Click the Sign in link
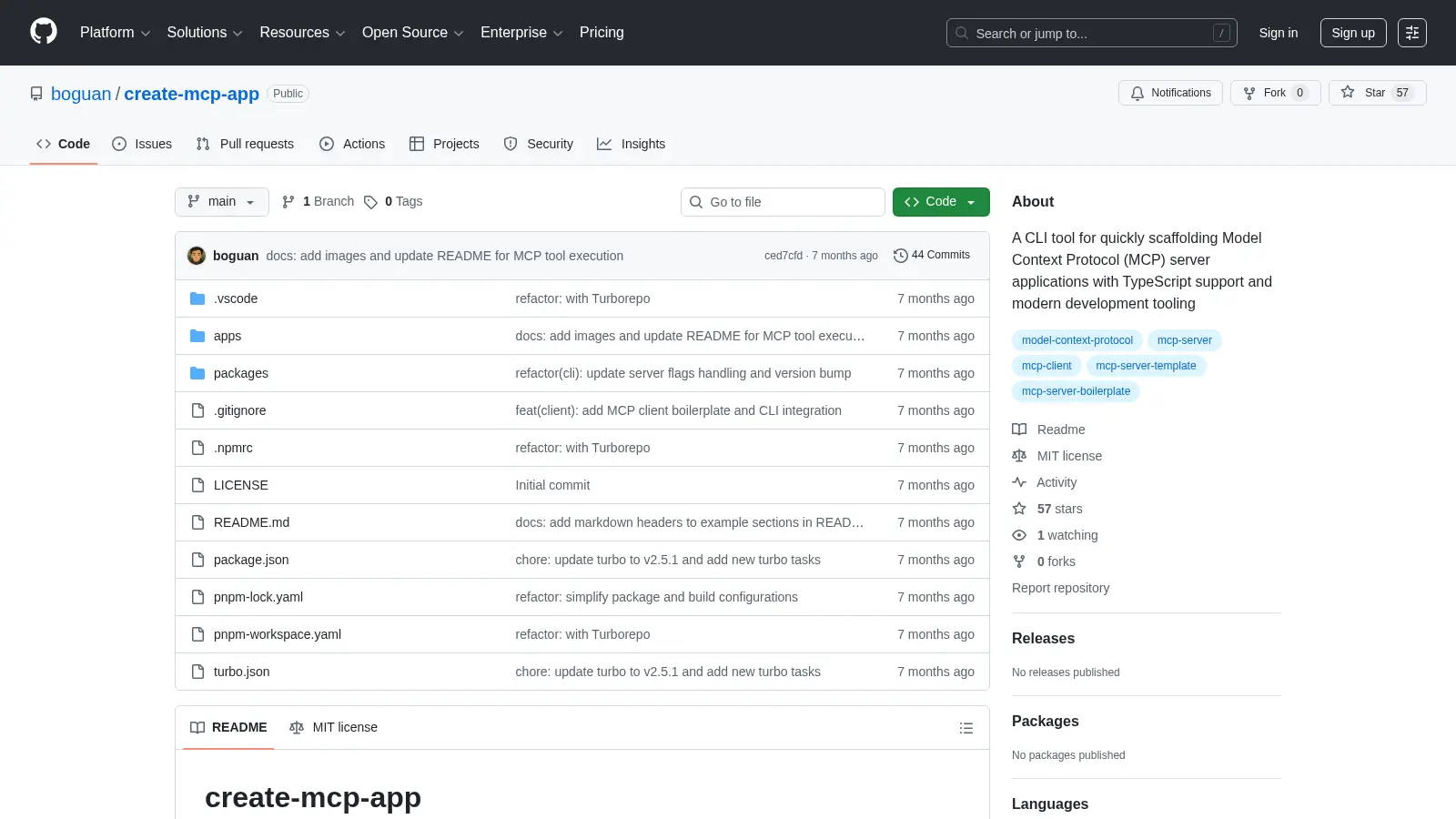The image size is (1456, 819). coord(1279,33)
